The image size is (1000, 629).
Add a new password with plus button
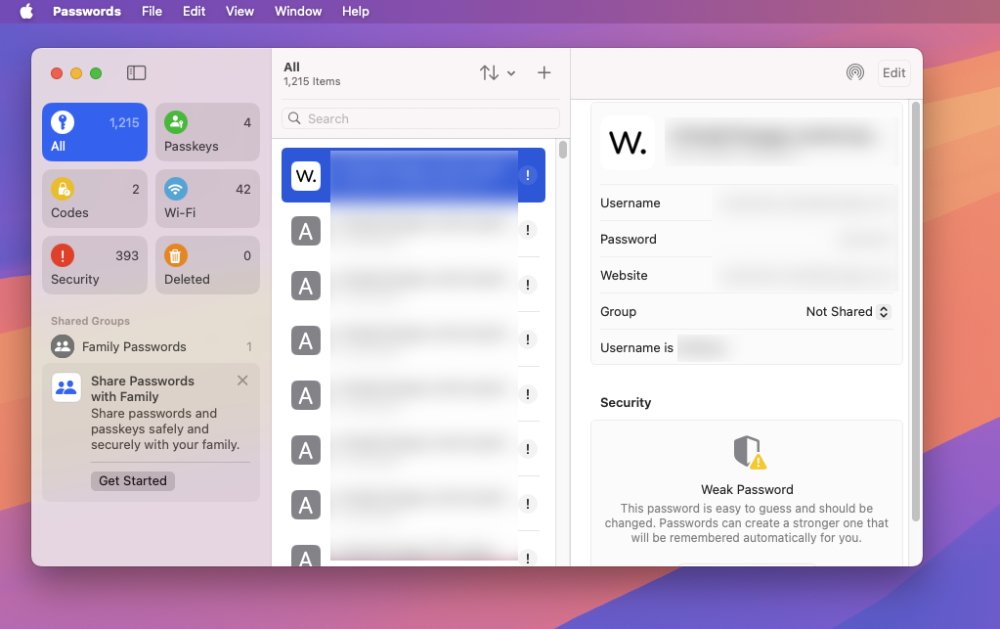(544, 73)
